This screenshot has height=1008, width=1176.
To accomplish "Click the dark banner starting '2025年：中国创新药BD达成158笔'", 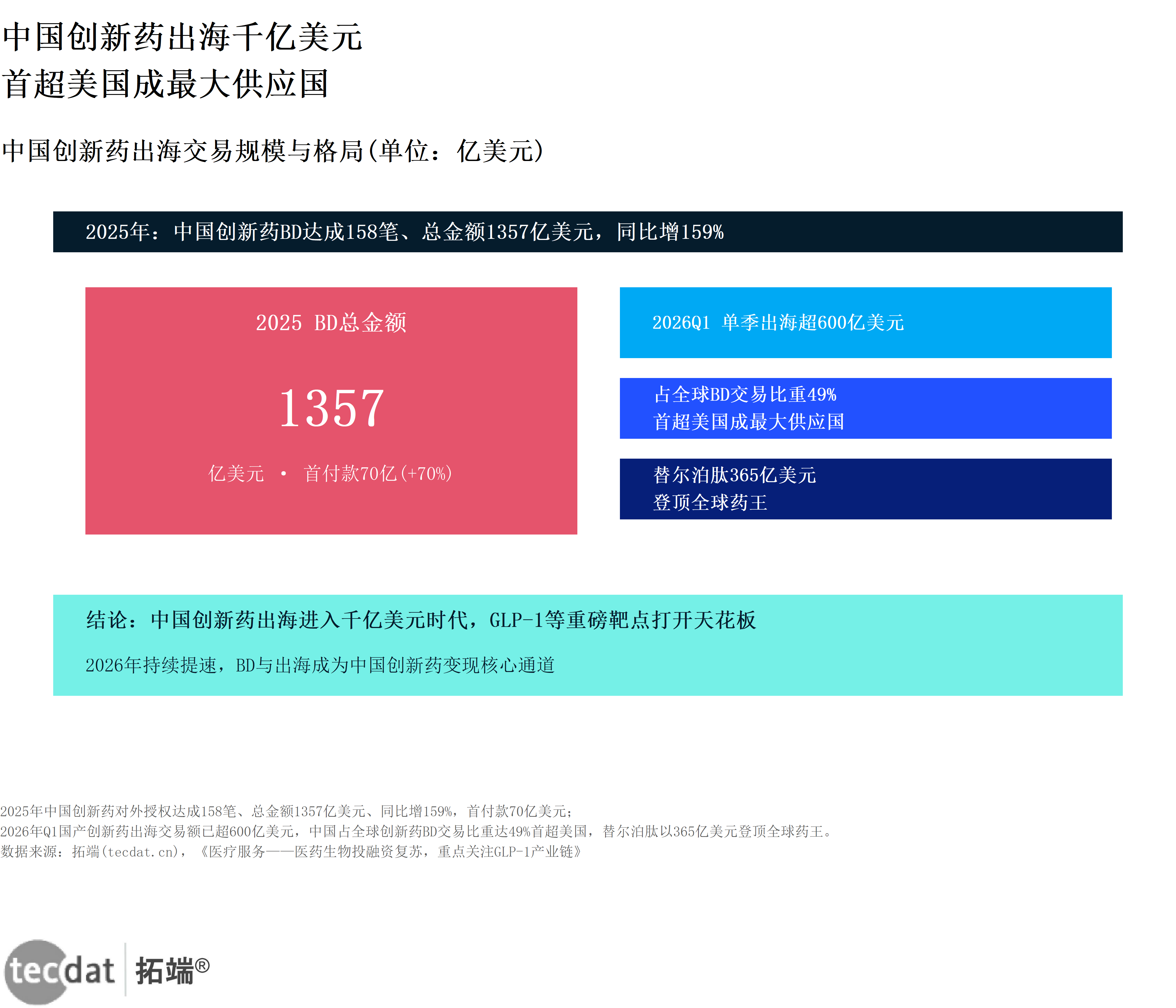I will (587, 232).
